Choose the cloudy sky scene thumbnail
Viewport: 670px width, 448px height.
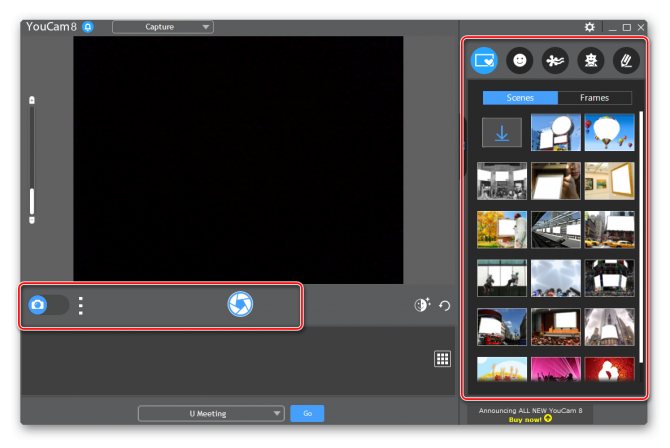coord(555,278)
